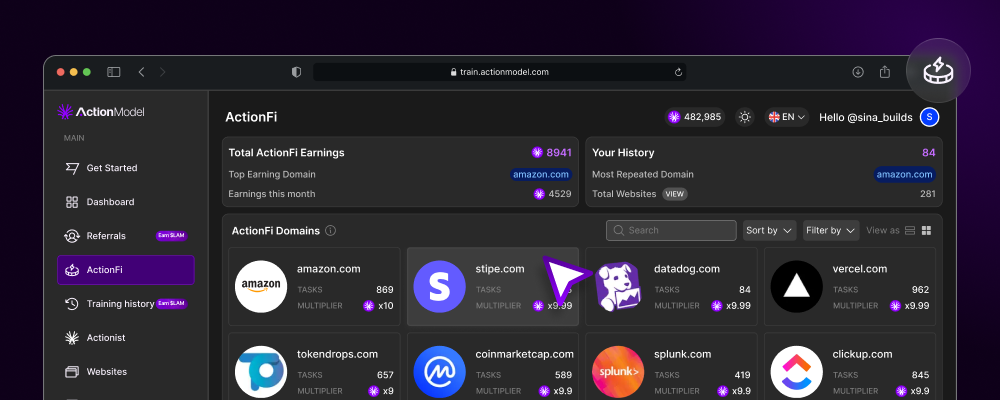Click the 281 total websites value

tap(927, 194)
